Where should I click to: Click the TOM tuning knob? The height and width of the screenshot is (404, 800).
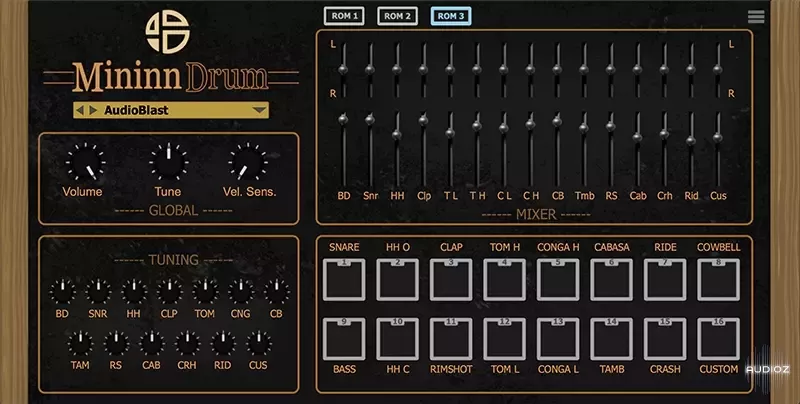click(205, 292)
